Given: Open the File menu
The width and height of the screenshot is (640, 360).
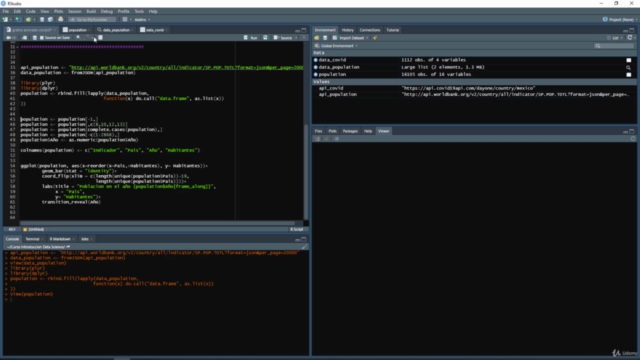Looking at the screenshot, I should pyautogui.click(x=5, y=11).
